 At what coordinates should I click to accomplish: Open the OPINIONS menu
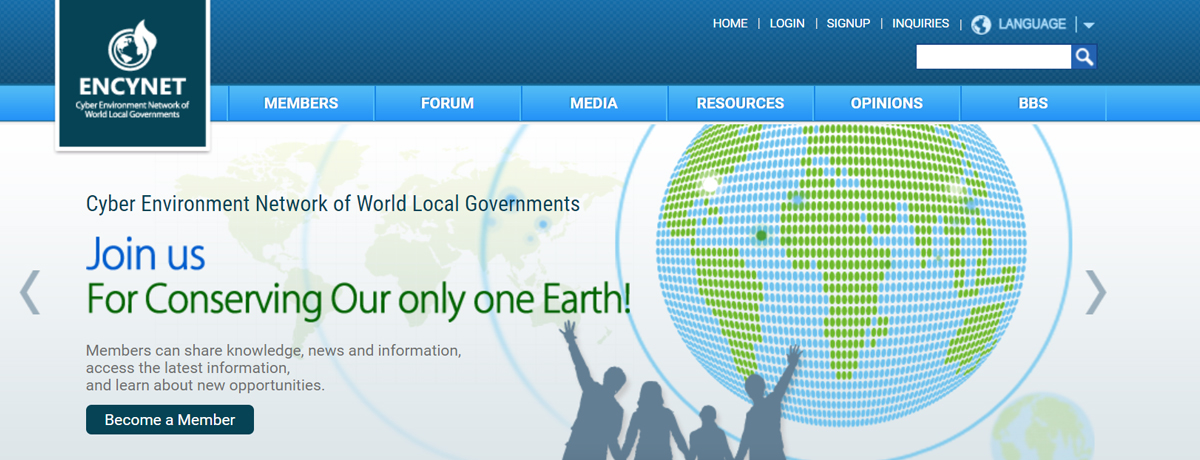[887, 103]
